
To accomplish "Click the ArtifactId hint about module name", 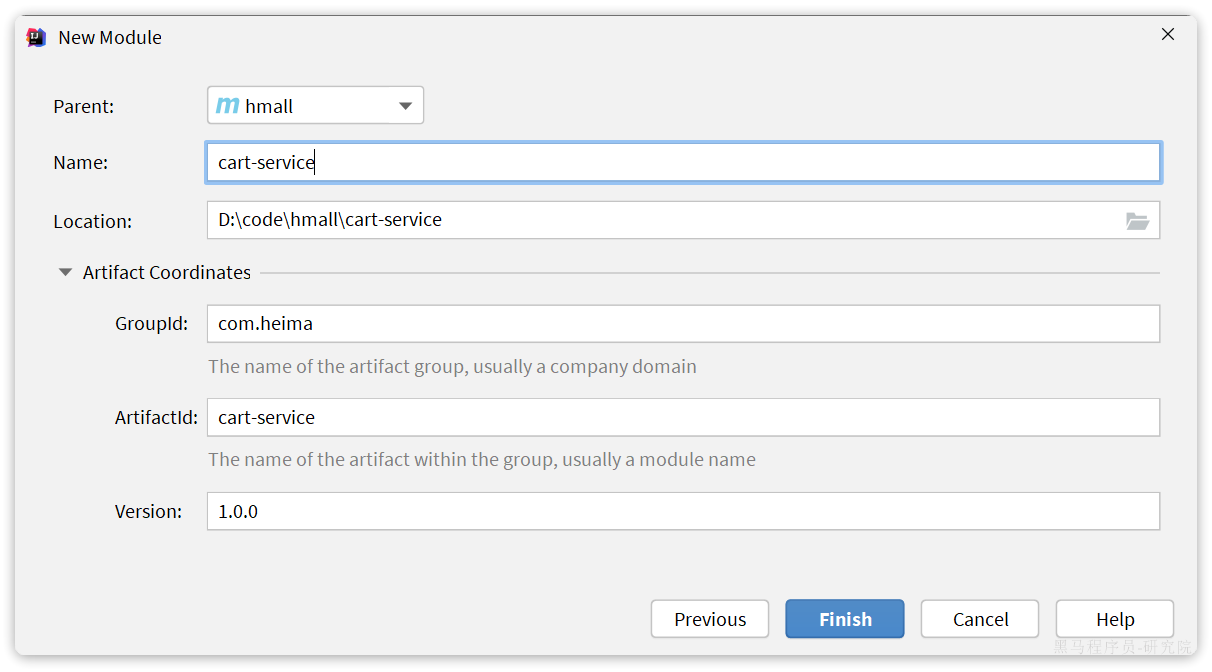I will tap(481, 460).
